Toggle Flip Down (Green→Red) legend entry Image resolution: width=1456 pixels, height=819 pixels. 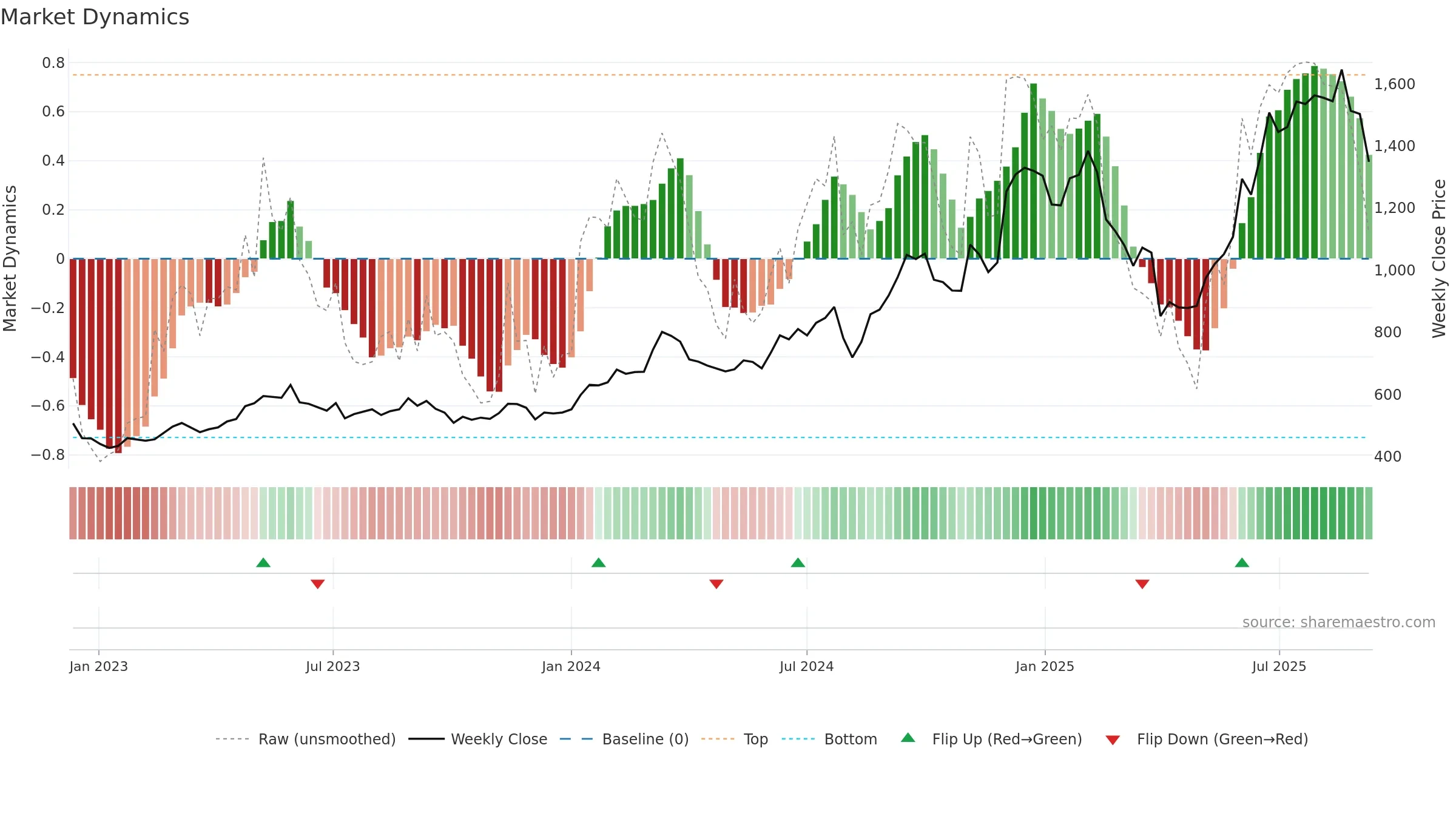point(1206,739)
